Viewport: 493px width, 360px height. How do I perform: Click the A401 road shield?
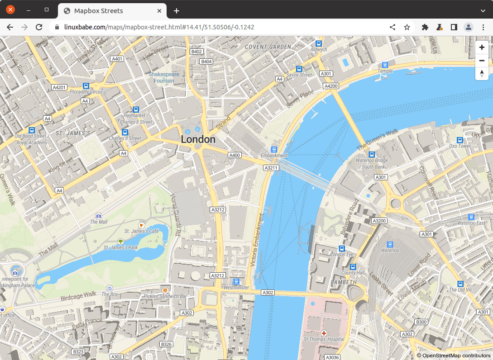click(117, 59)
